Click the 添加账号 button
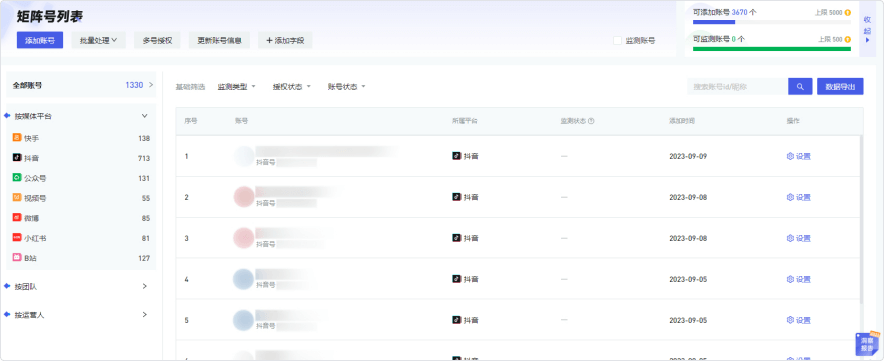 [x=39, y=40]
